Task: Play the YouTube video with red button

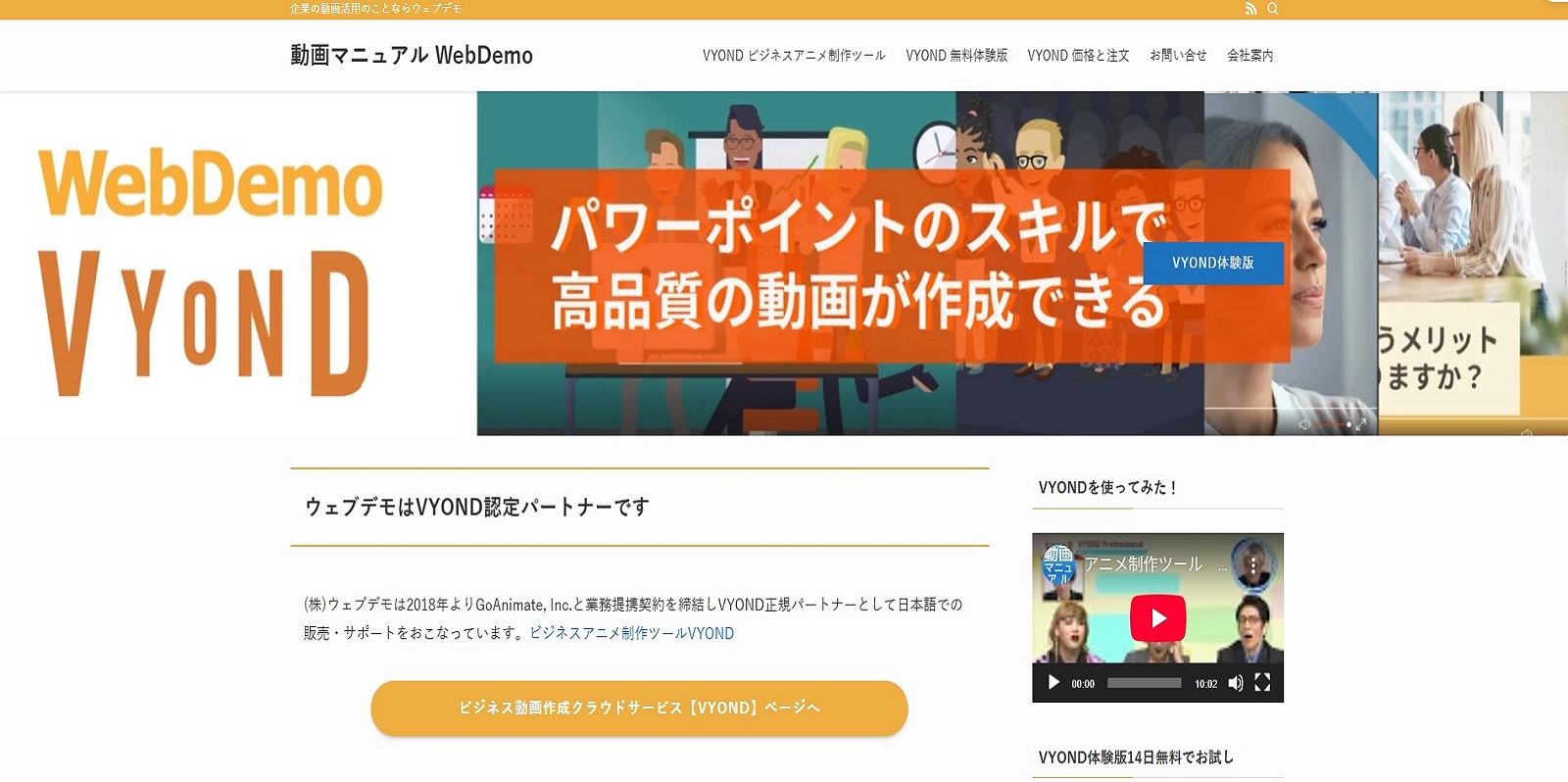Action: (x=1158, y=618)
